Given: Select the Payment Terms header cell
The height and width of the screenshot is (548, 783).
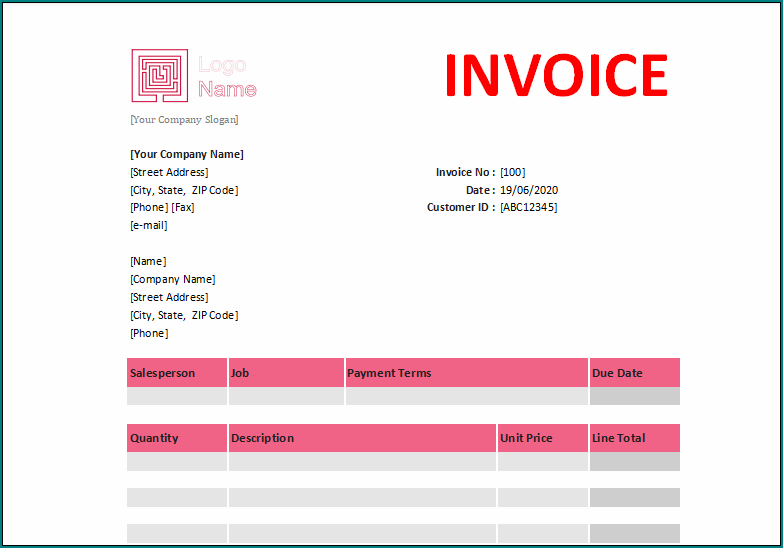Looking at the screenshot, I should pyautogui.click(x=467, y=373).
